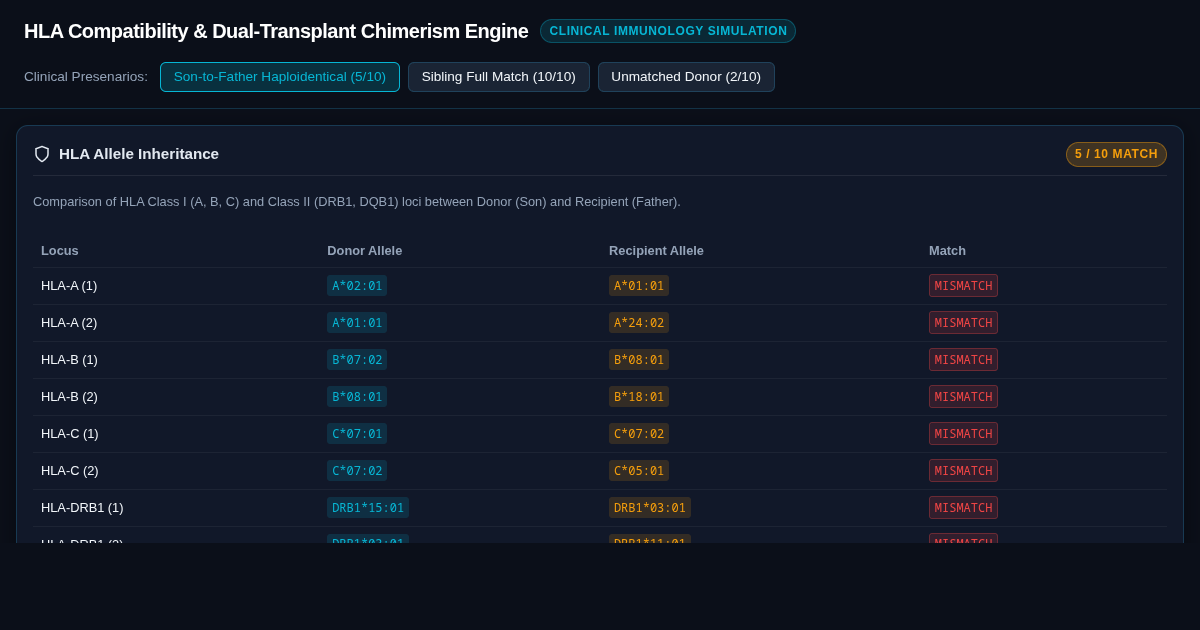Click the HLA Allele Inheritance panel title
1200x630 pixels.
139,154
